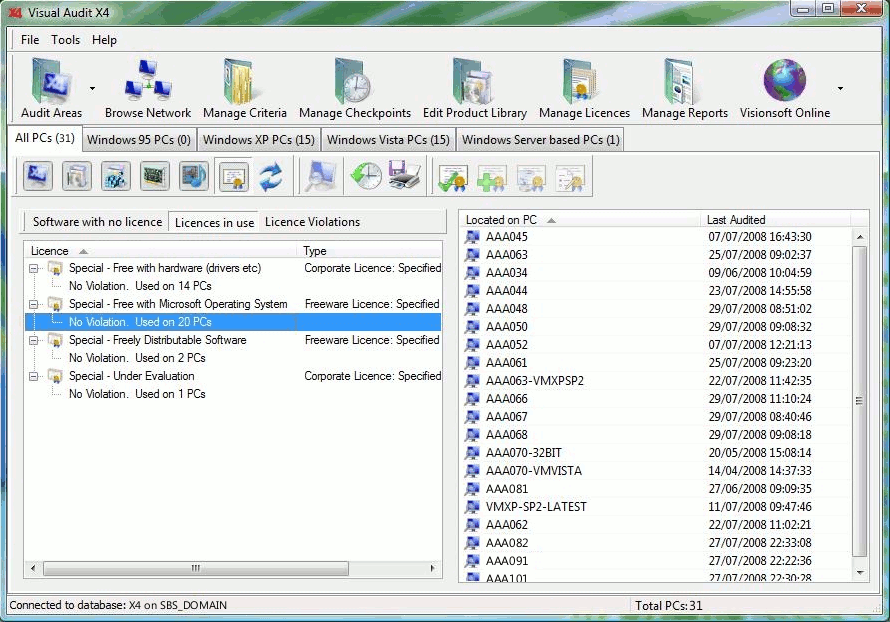Collapse Special - Free with hardware node
The height and width of the screenshot is (622, 890).
pyautogui.click(x=33, y=268)
